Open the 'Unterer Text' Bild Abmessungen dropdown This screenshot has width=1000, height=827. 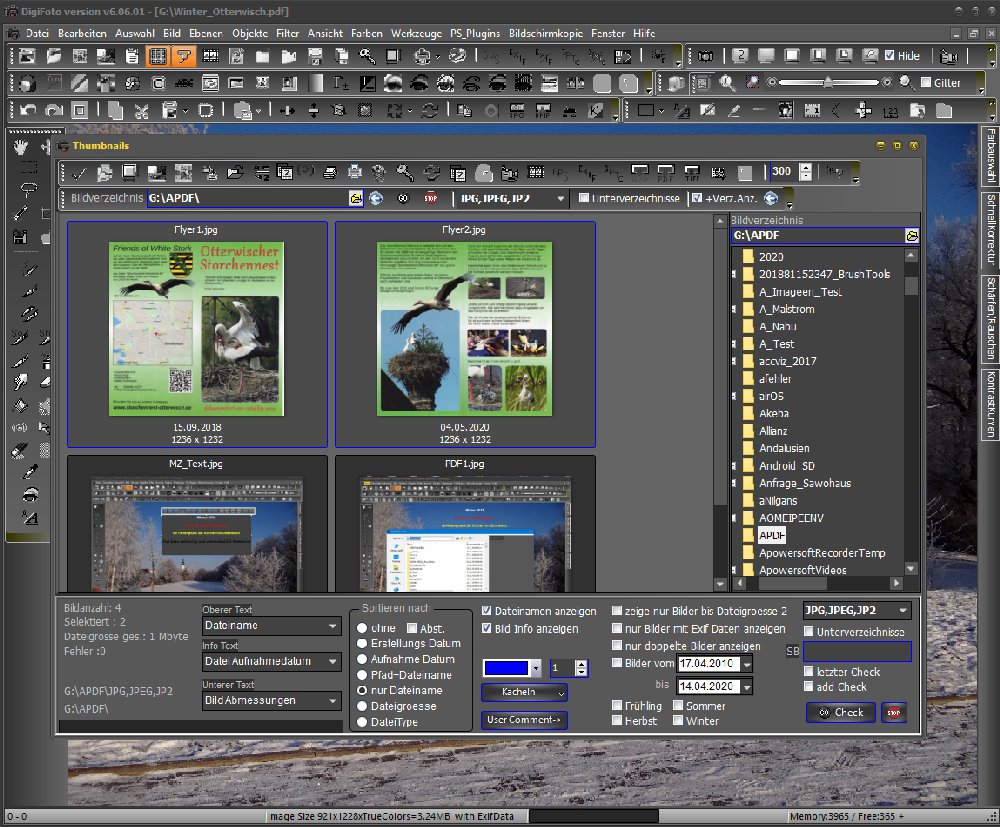[271, 701]
